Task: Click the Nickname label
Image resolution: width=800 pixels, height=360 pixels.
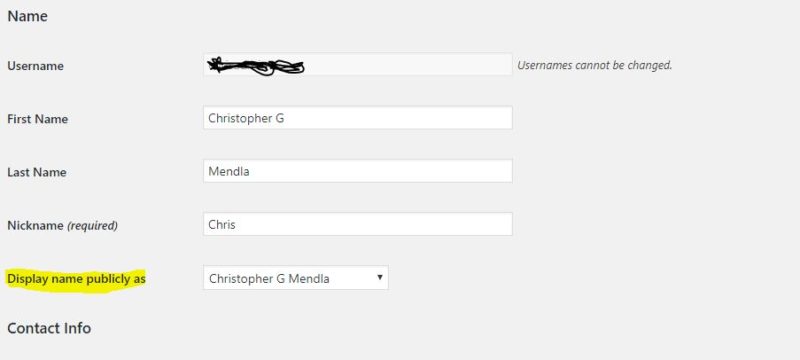Action: point(35,225)
